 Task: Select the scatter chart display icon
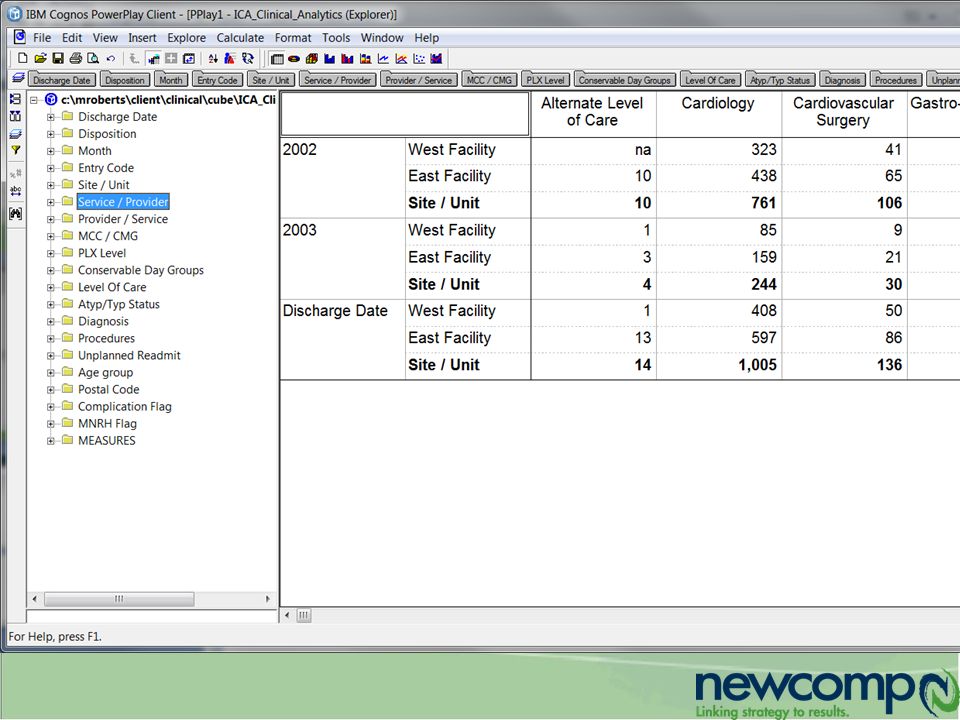(419, 59)
